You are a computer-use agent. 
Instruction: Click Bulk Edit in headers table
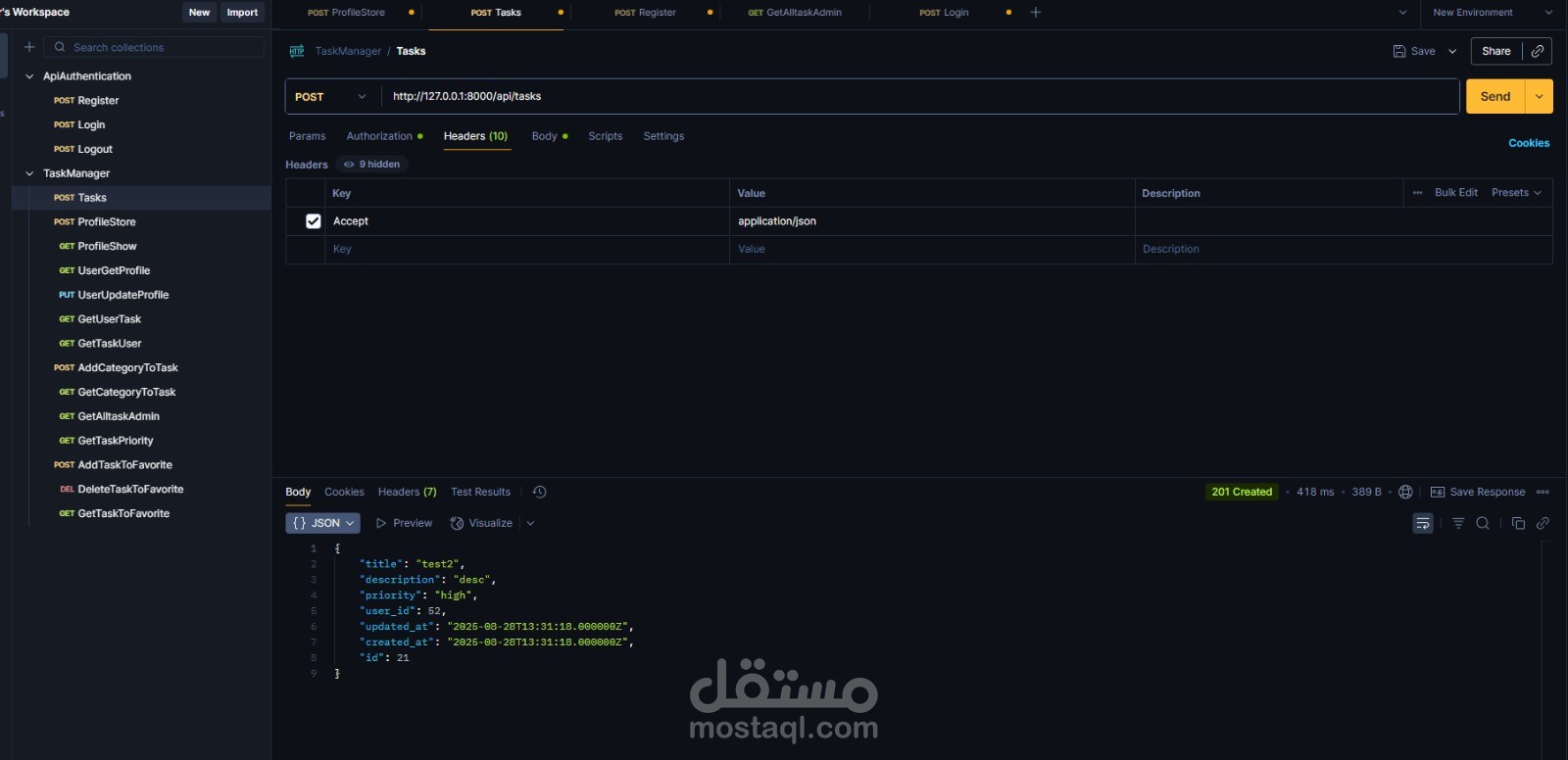point(1455,193)
